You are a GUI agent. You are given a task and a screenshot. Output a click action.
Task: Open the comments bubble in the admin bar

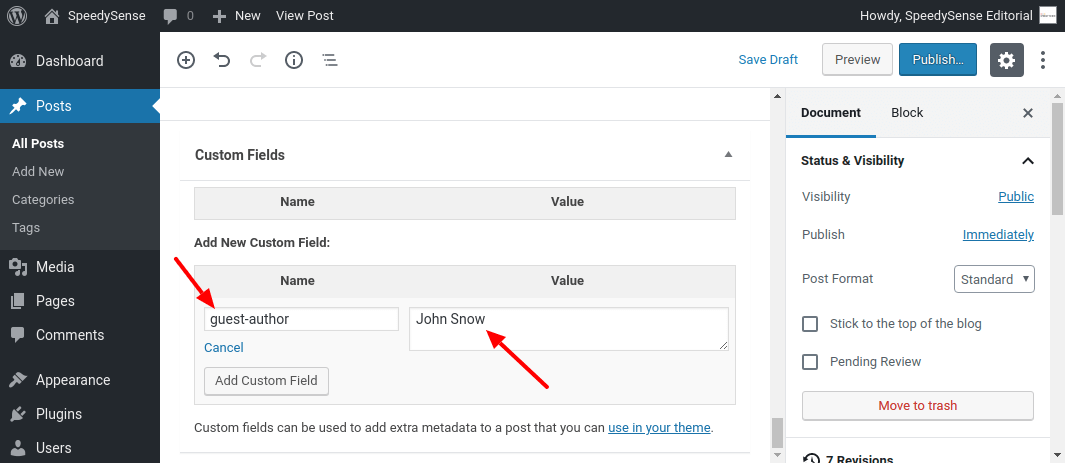(x=179, y=16)
